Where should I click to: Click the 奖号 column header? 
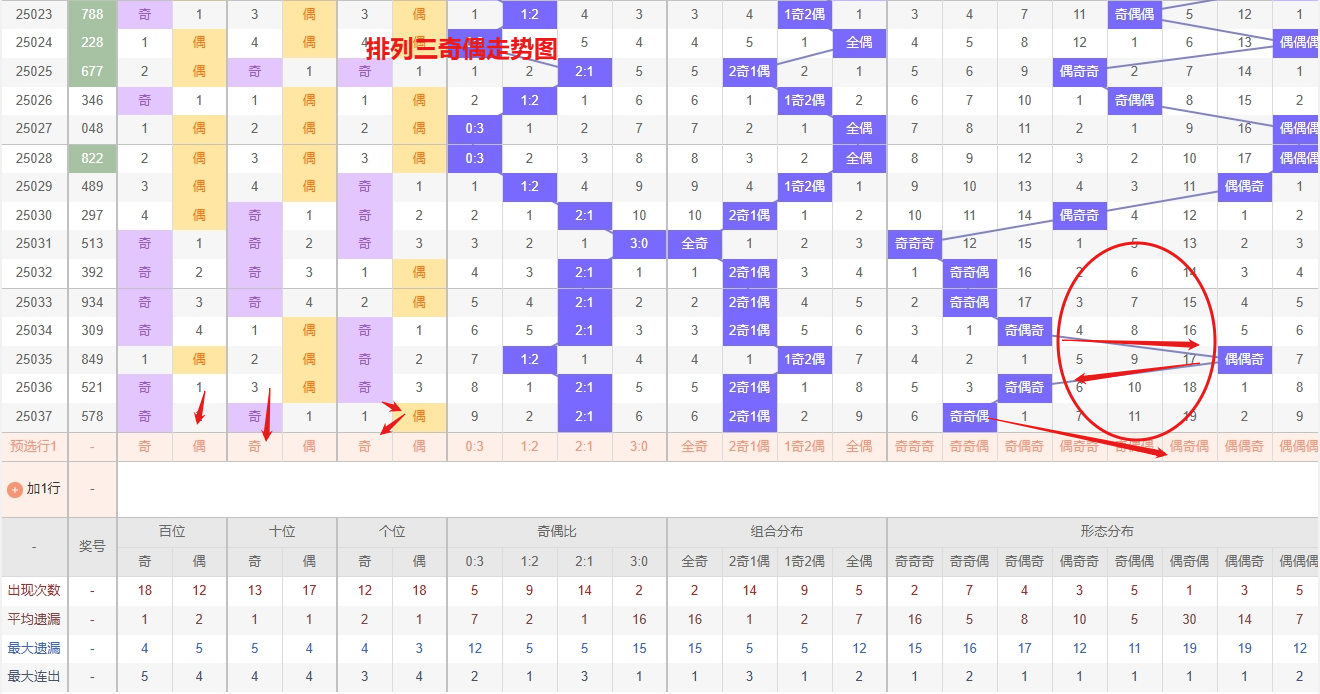pyautogui.click(x=92, y=547)
